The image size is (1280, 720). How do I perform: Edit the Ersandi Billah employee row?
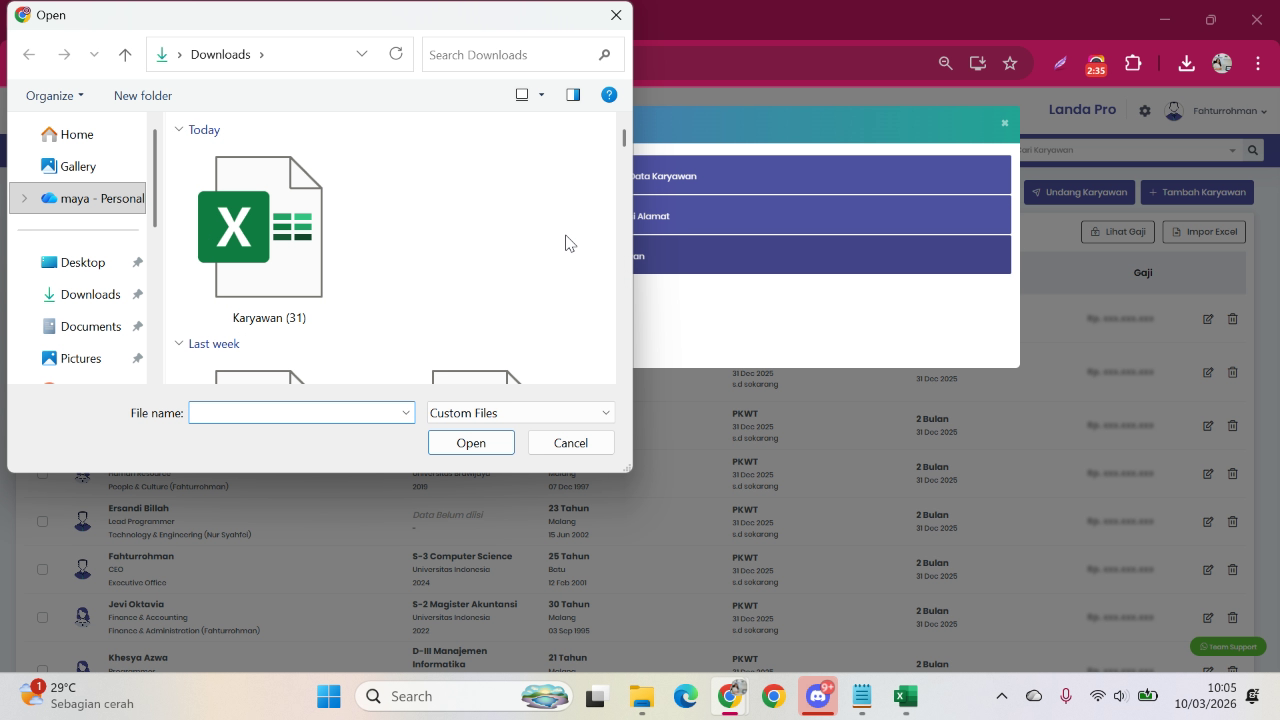[x=1208, y=521]
